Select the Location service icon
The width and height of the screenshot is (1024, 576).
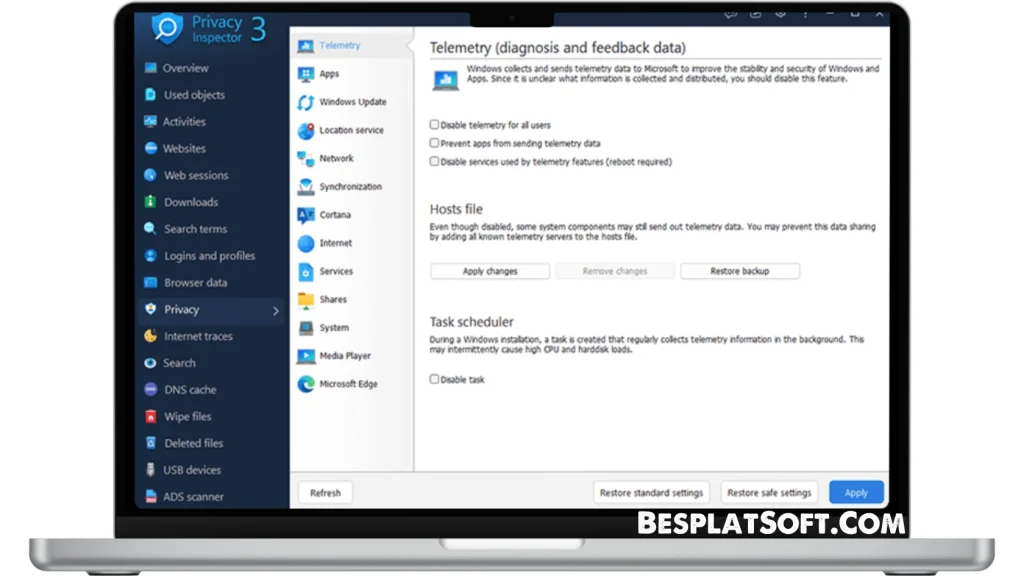point(305,130)
